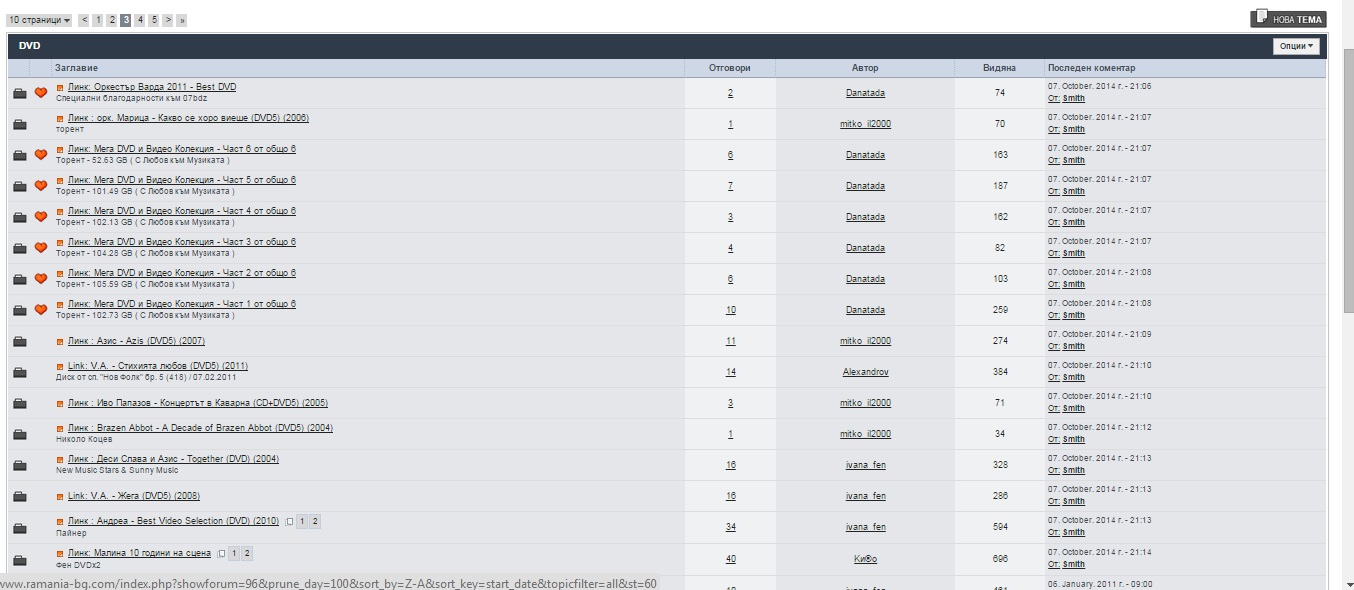Click orange new-post icon before Brazen Abbot title
Viewport: 1354px width, 590px height.
[x=60, y=428]
